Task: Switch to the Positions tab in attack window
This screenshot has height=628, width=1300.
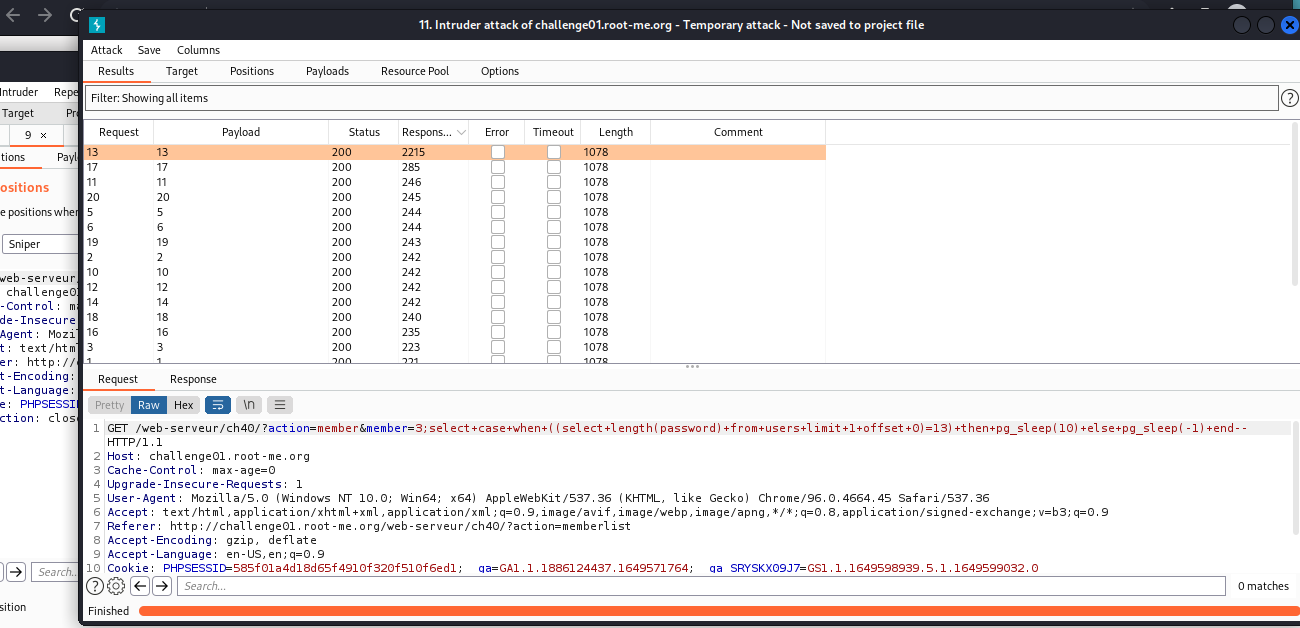Action: click(252, 71)
